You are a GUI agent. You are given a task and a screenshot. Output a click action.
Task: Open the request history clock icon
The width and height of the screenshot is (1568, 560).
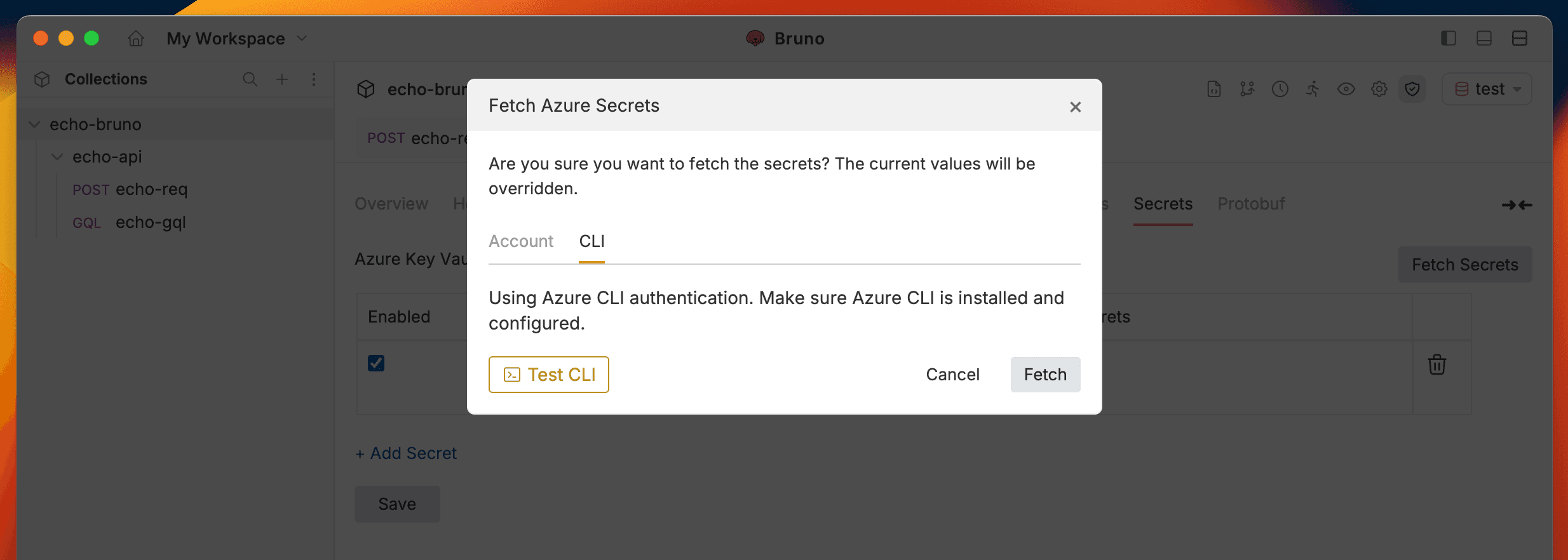(1280, 89)
